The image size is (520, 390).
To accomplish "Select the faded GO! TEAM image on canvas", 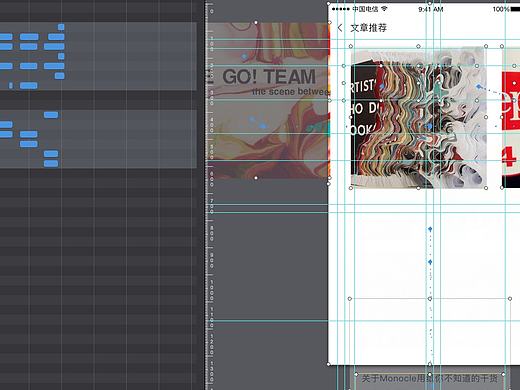I will pos(269,100).
